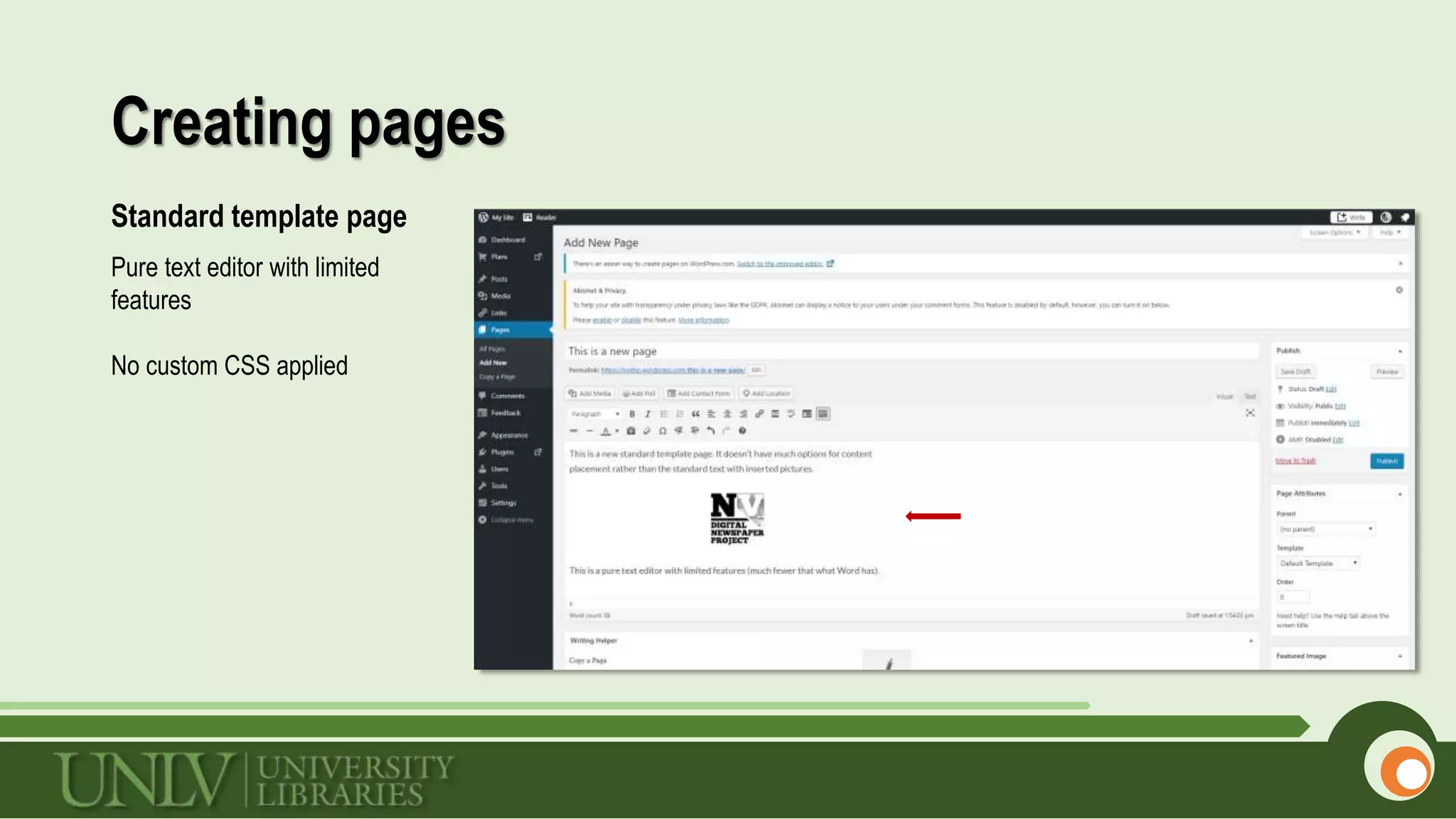The height and width of the screenshot is (819, 1456).
Task: Expand Help dropdown tab
Action: pos(1391,232)
